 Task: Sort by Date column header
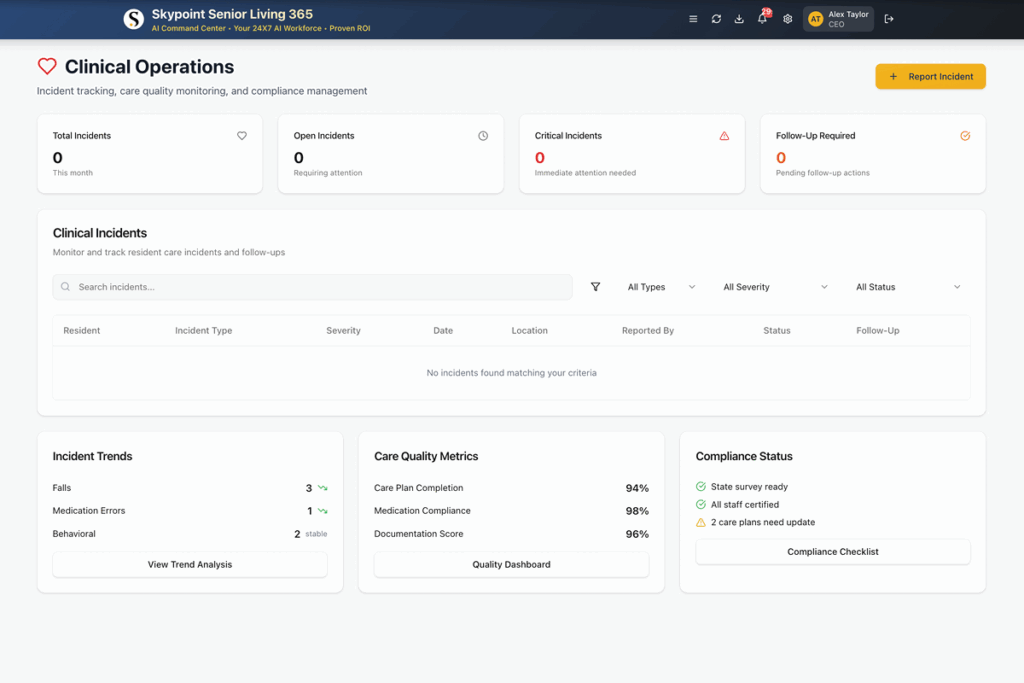click(443, 330)
